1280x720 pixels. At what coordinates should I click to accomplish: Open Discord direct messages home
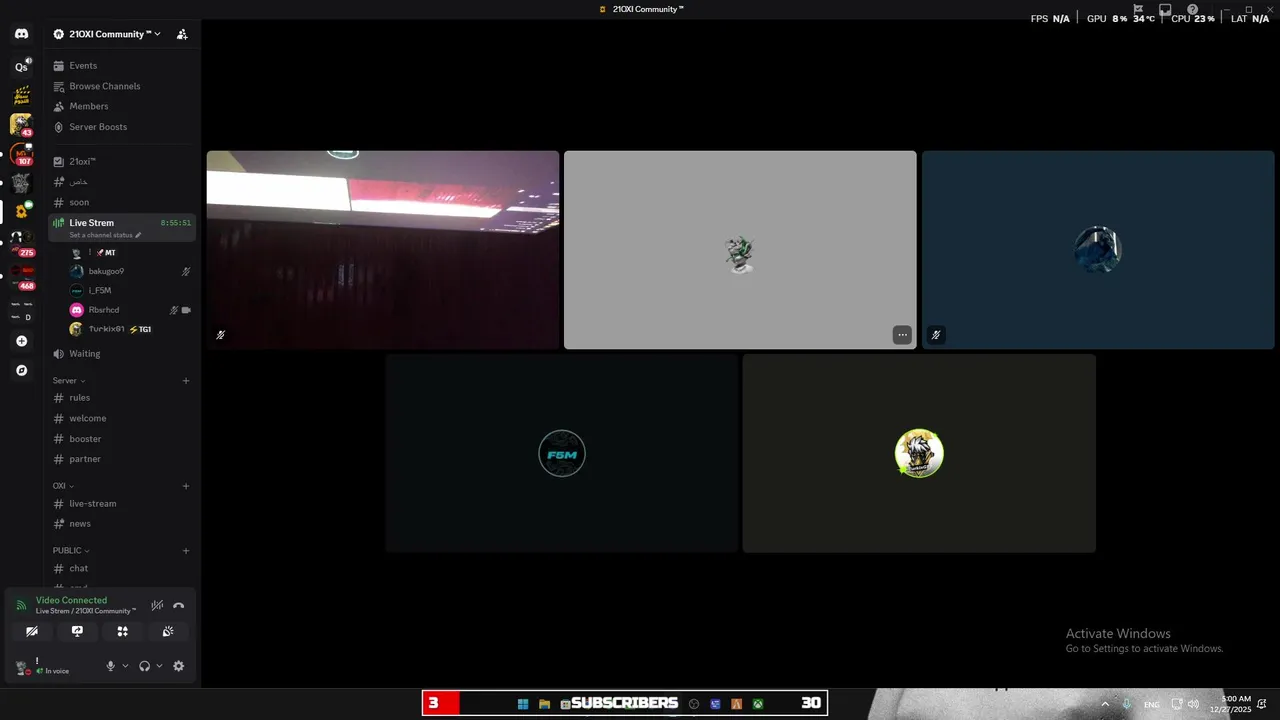click(x=21, y=34)
